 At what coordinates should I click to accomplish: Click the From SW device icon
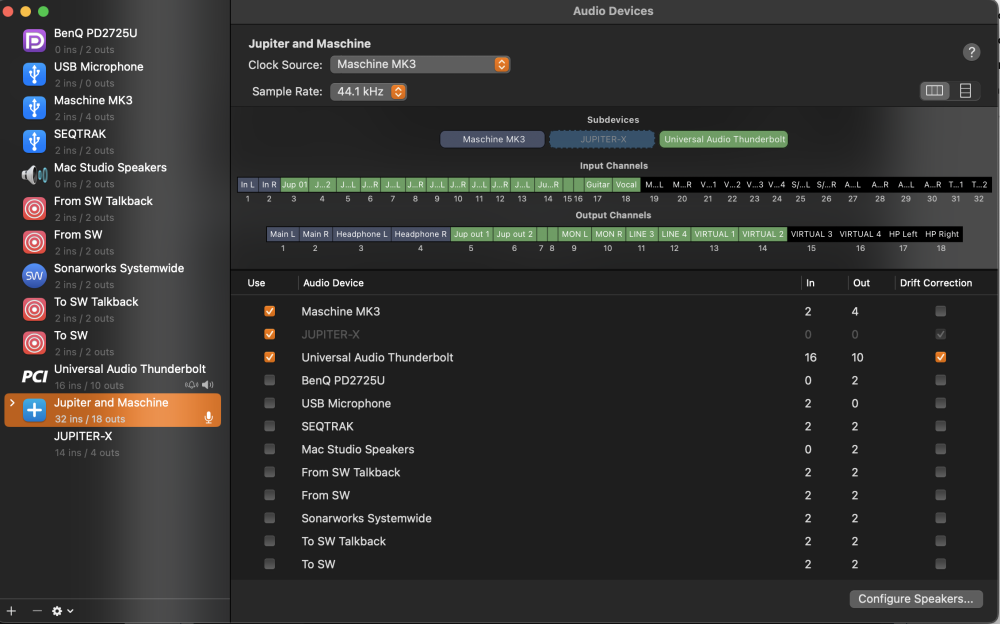[34, 242]
